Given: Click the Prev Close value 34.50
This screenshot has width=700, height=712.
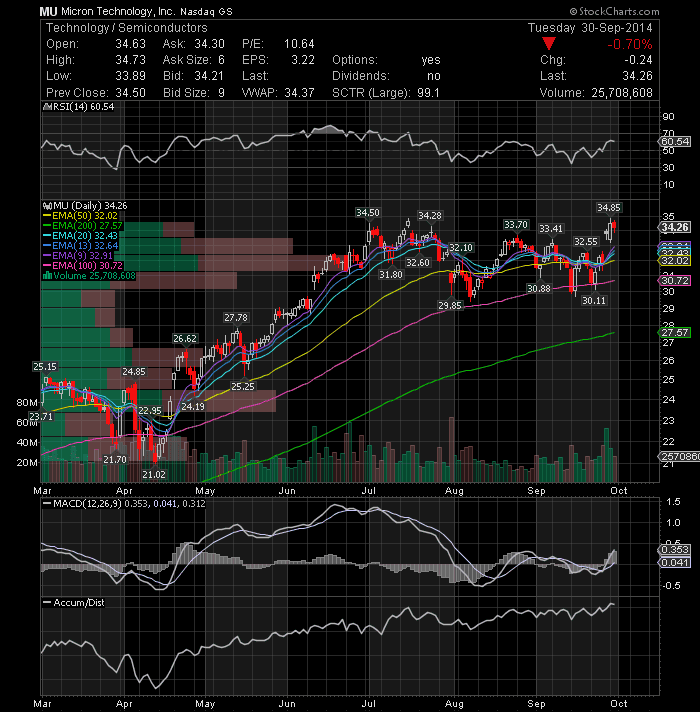Looking at the screenshot, I should [130, 93].
